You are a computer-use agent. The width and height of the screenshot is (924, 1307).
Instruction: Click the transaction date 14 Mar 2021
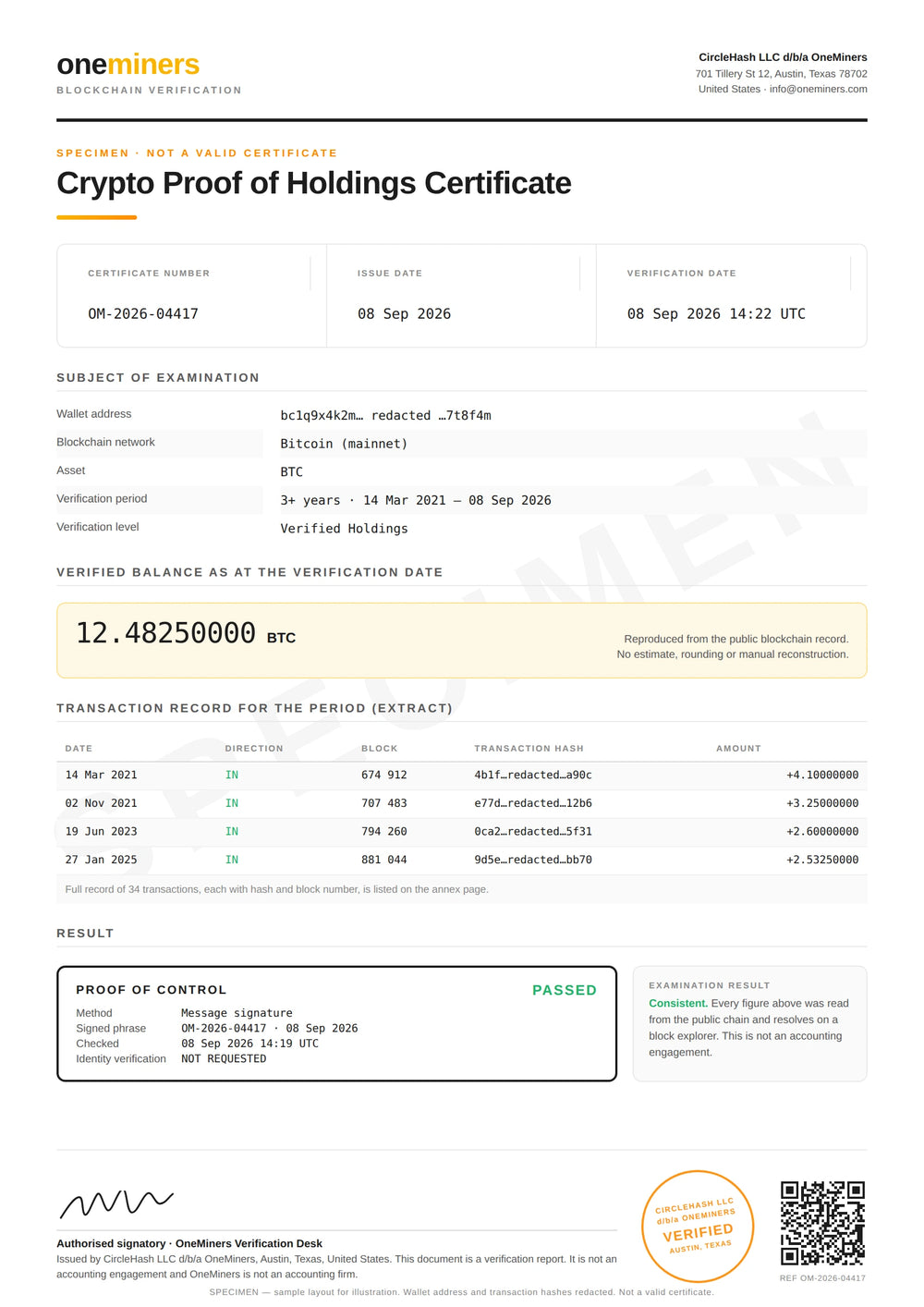(x=101, y=776)
